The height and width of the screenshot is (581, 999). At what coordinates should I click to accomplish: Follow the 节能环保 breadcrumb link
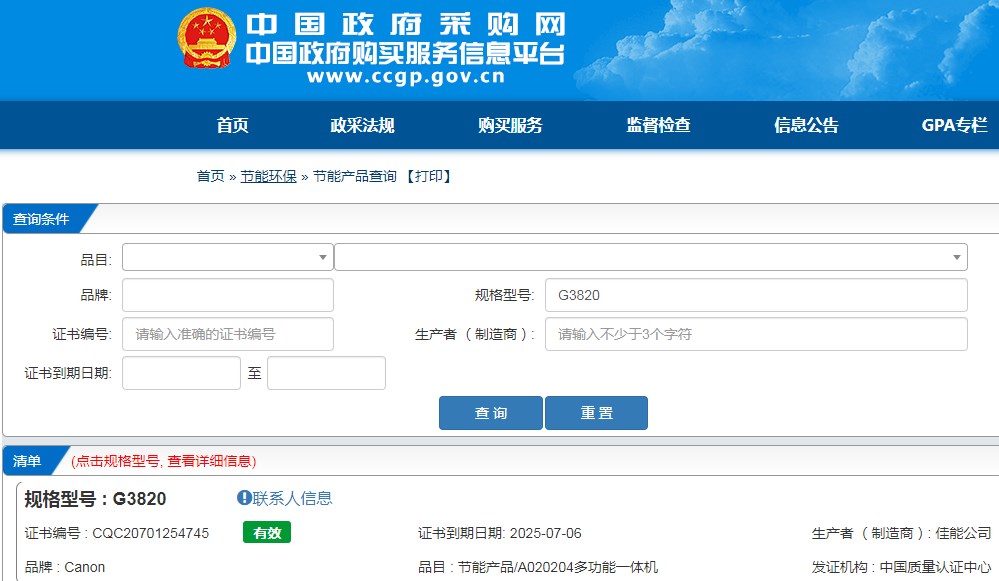click(x=268, y=176)
